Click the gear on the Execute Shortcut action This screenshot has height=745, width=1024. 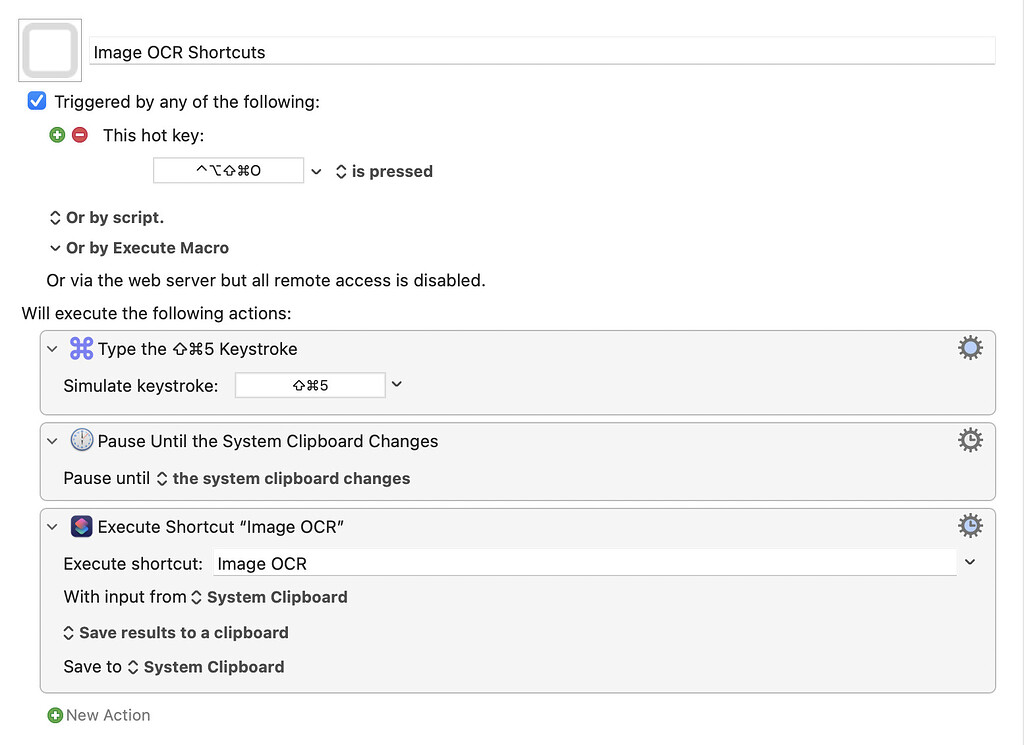(x=969, y=525)
